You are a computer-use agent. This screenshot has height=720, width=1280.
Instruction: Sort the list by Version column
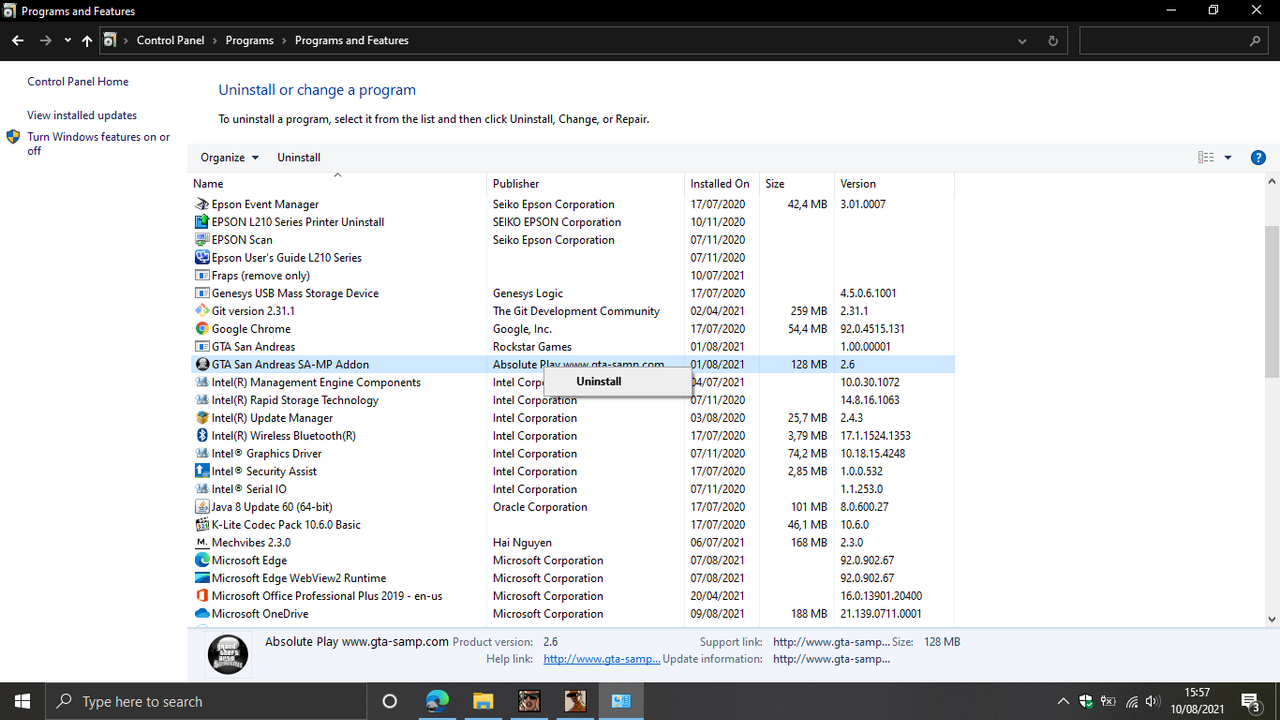(894, 184)
